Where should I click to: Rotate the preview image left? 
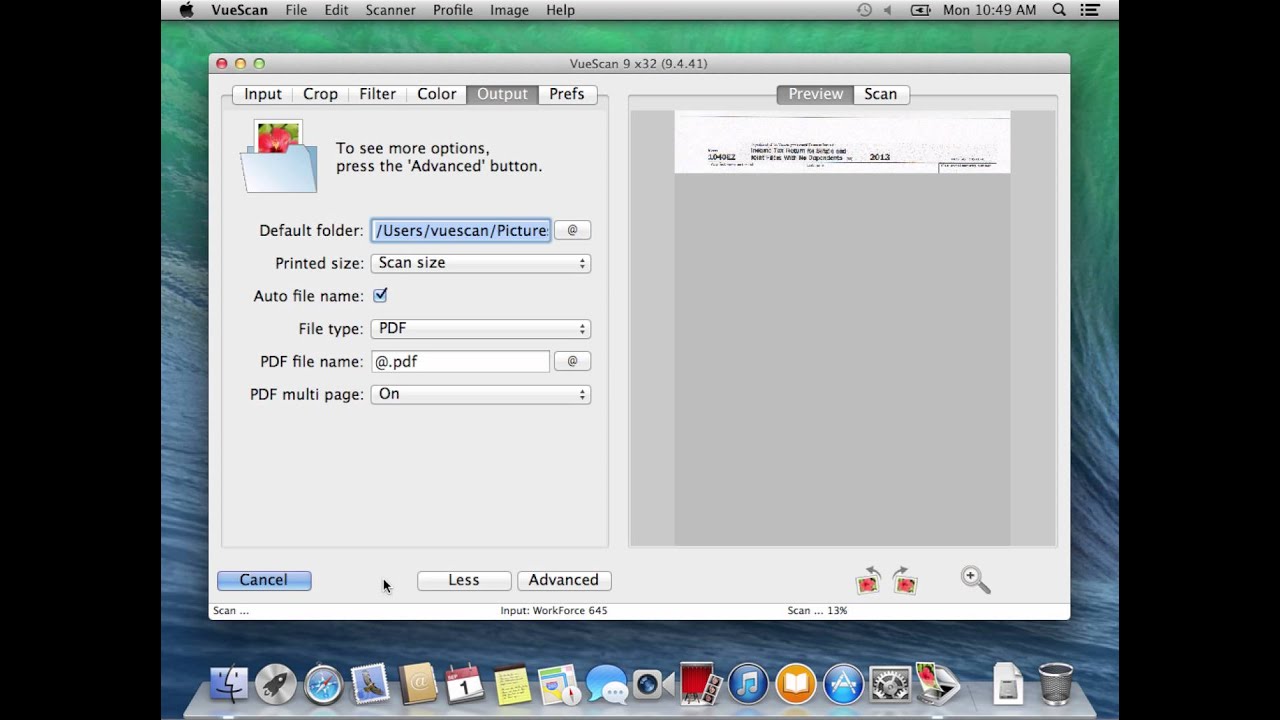[x=868, y=580]
